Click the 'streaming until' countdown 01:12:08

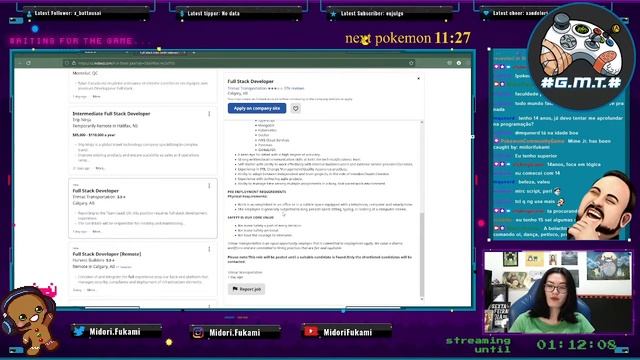[x=576, y=345]
